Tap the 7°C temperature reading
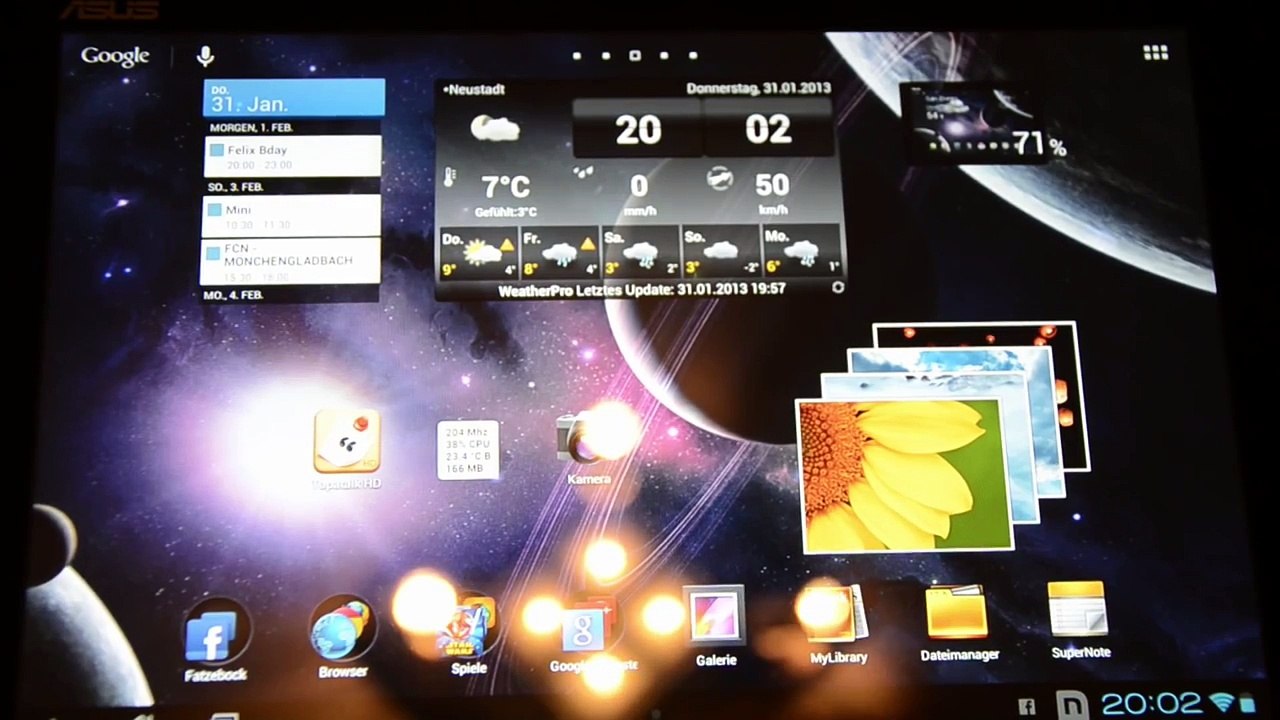Image resolution: width=1280 pixels, height=720 pixels. coord(506,186)
